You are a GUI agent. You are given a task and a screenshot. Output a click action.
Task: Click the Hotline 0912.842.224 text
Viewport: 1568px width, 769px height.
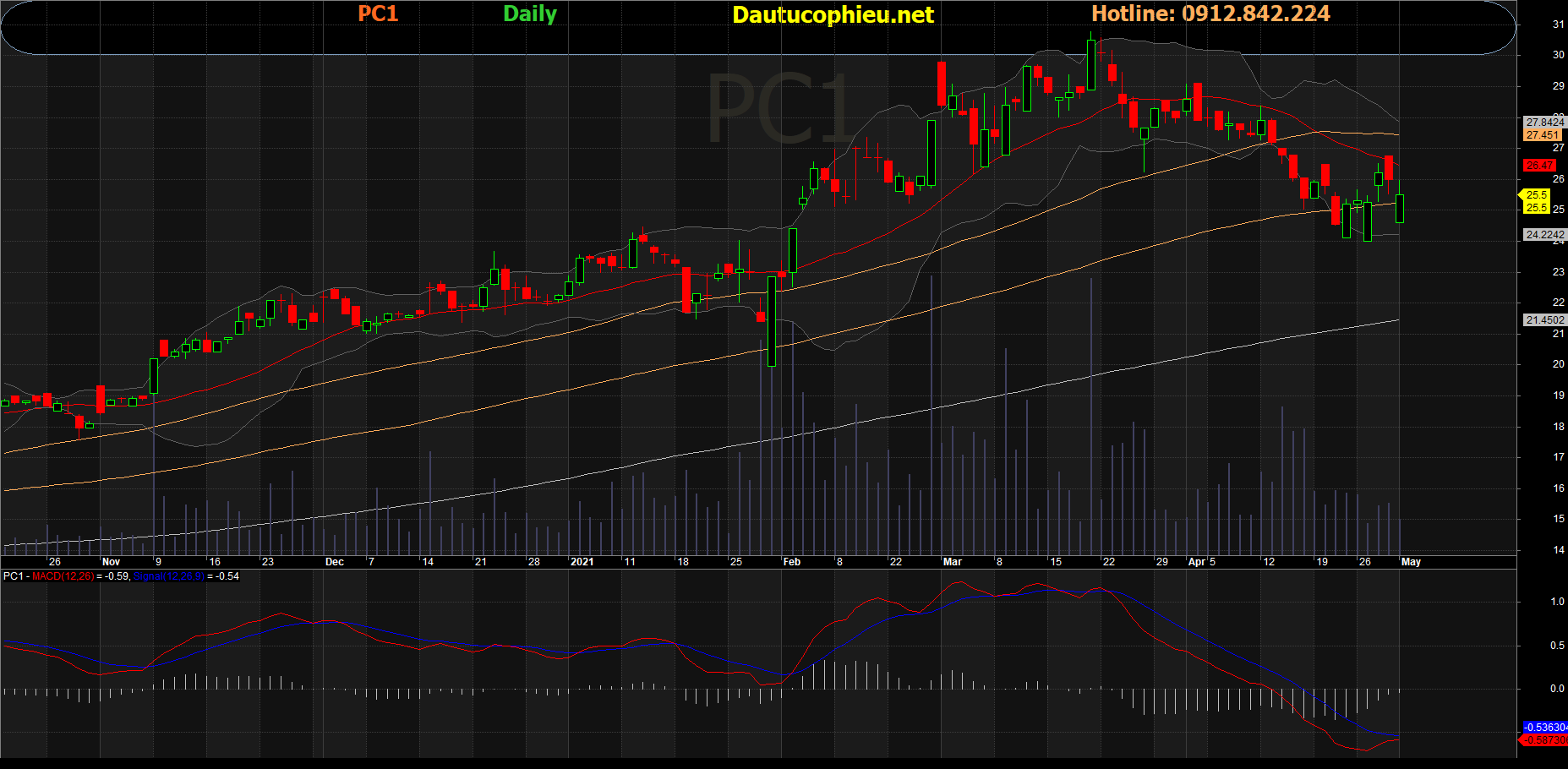(x=1210, y=14)
